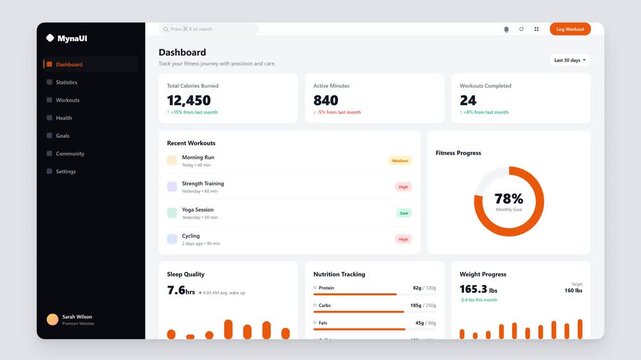The width and height of the screenshot is (641, 360).
Task: Click the Protein bullet icon
Action: (315, 288)
